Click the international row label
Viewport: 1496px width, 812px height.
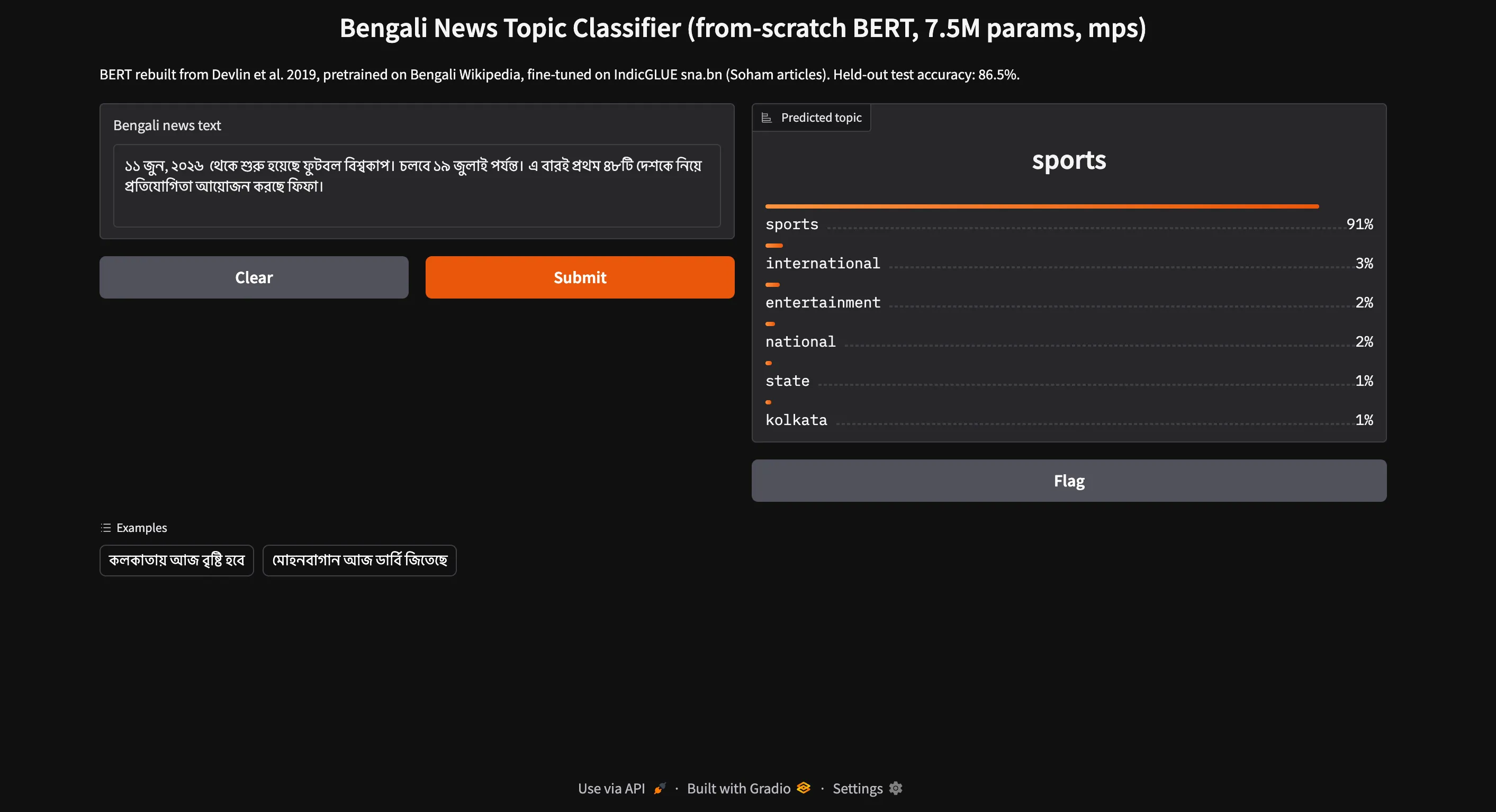822,263
